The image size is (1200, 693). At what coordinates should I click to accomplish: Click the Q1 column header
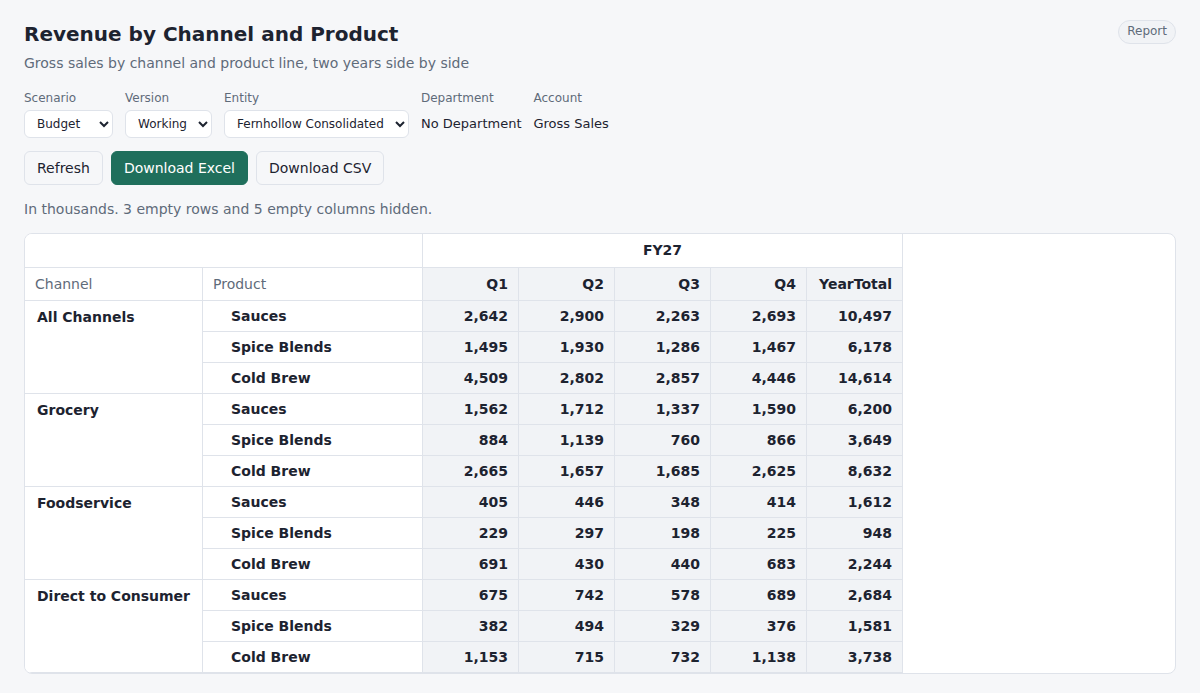471,284
